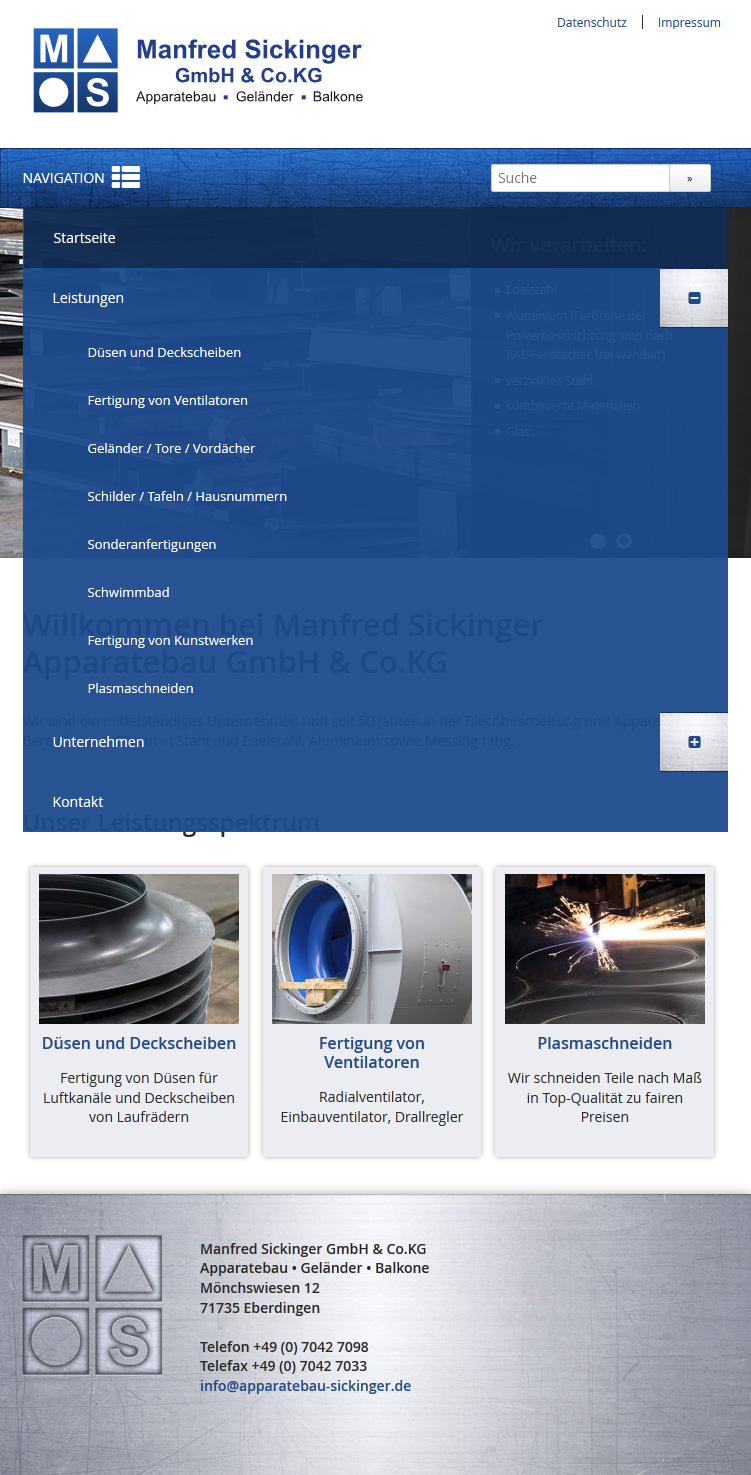This screenshot has width=751, height=1475.
Task: Open Schilder / Tafeln / Hausnummern entry
Action: (187, 496)
